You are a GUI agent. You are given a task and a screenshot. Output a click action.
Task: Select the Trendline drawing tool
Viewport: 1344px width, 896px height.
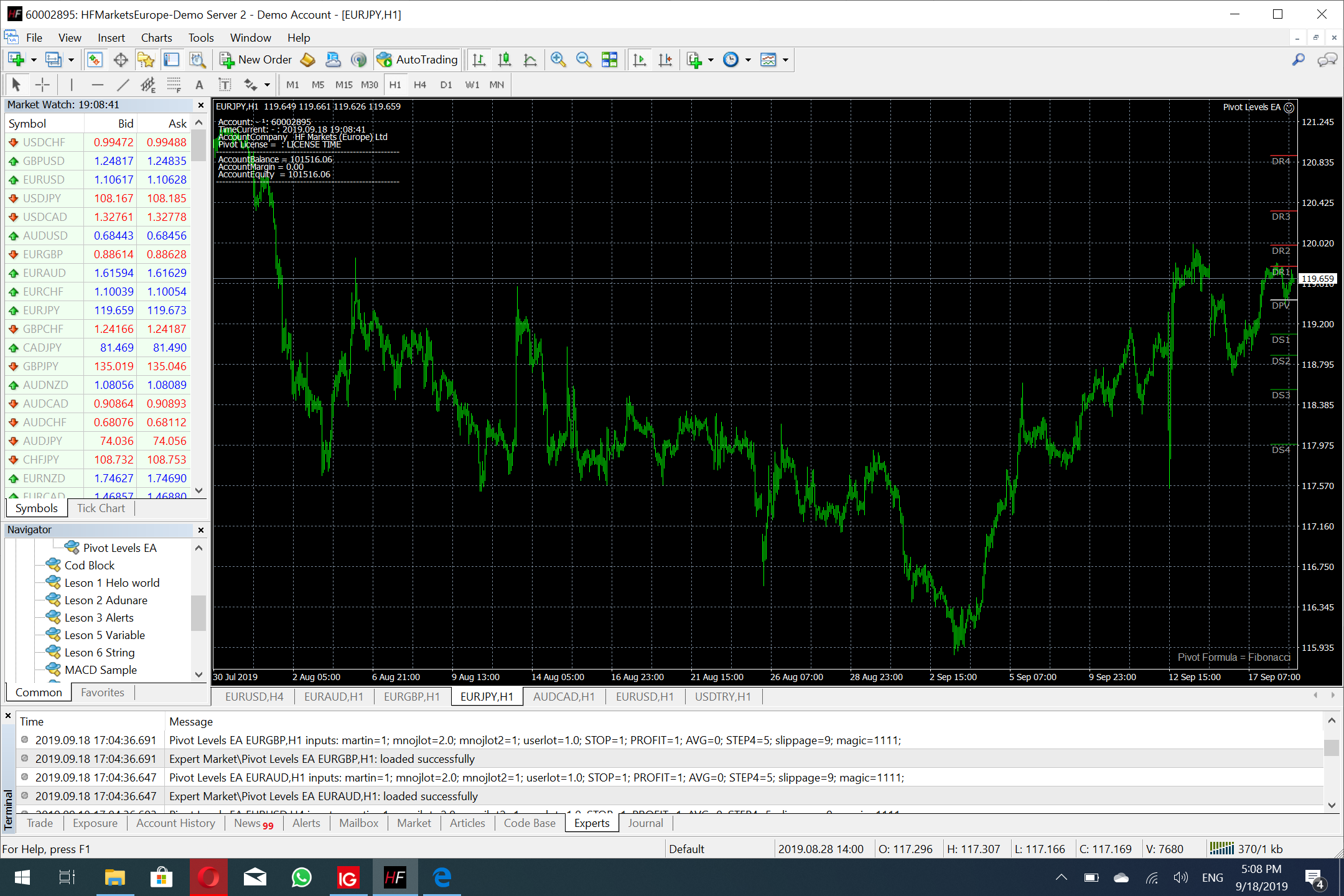[123, 85]
